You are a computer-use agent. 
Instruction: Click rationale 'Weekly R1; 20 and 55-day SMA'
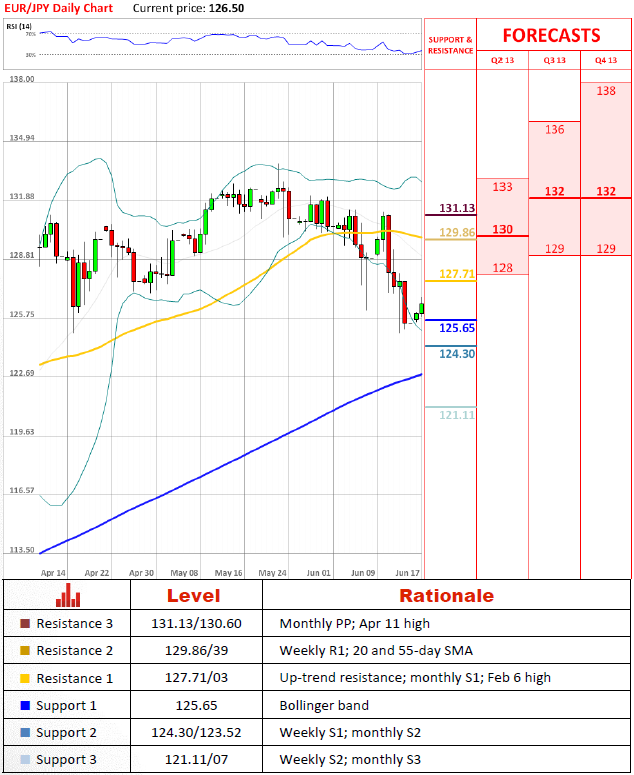(x=376, y=651)
